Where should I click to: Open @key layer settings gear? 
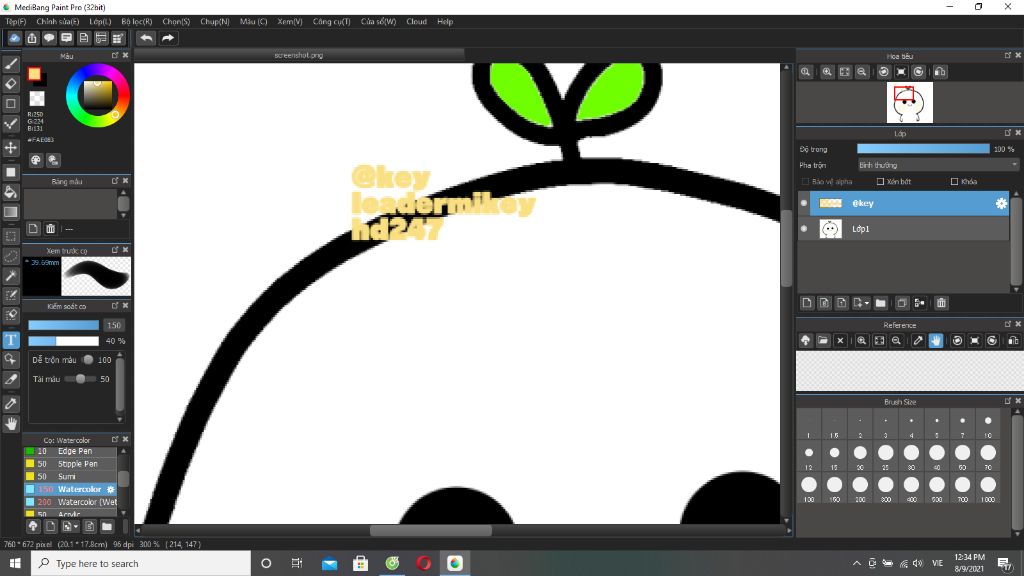coord(1001,204)
